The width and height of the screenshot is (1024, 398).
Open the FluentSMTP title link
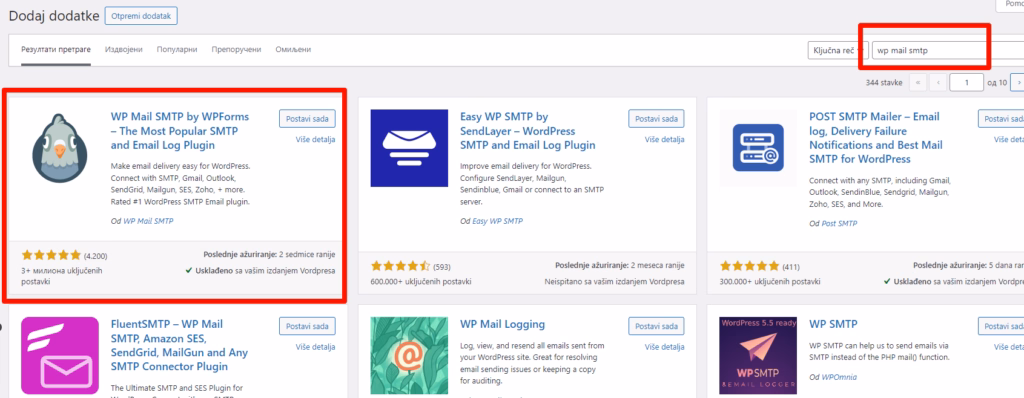(x=179, y=345)
